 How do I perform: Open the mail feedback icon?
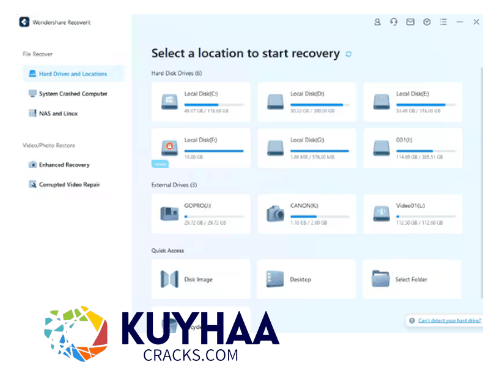pyautogui.click(x=410, y=22)
